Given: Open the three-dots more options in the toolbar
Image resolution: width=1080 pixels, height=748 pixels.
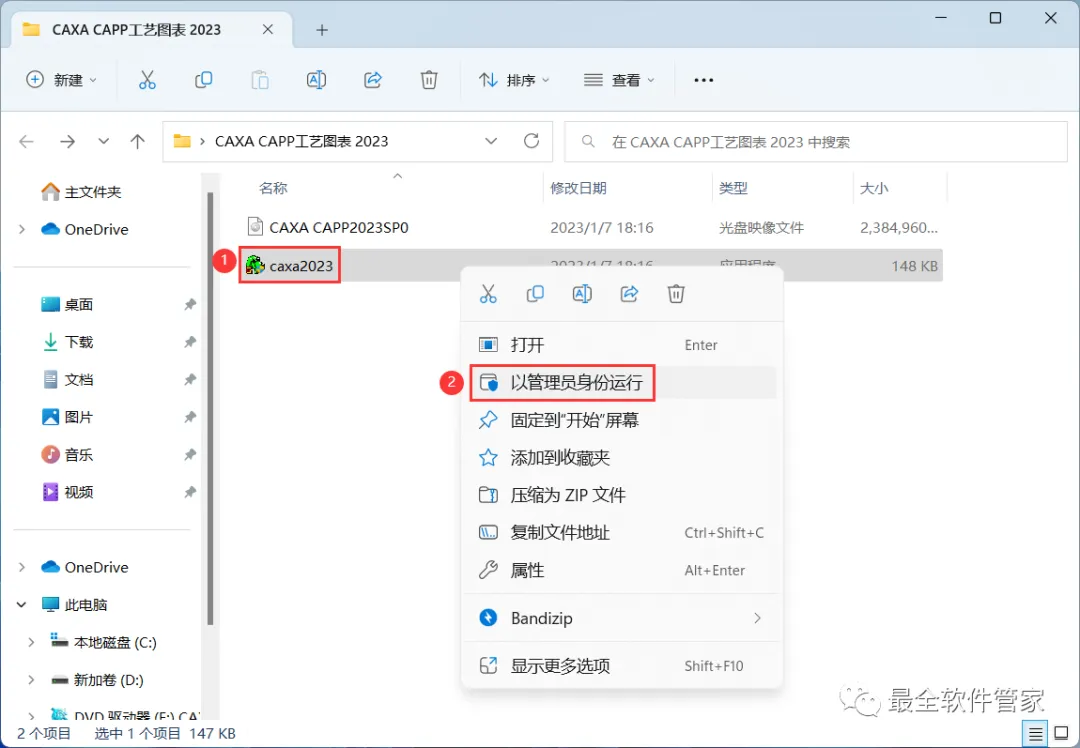Looking at the screenshot, I should [x=703, y=80].
